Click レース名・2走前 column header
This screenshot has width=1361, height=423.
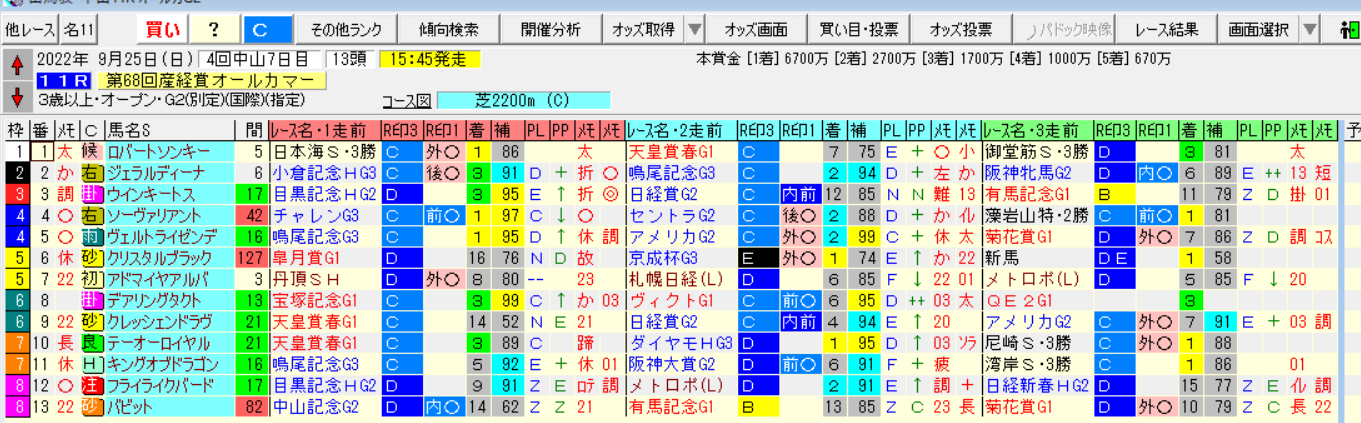tap(680, 131)
